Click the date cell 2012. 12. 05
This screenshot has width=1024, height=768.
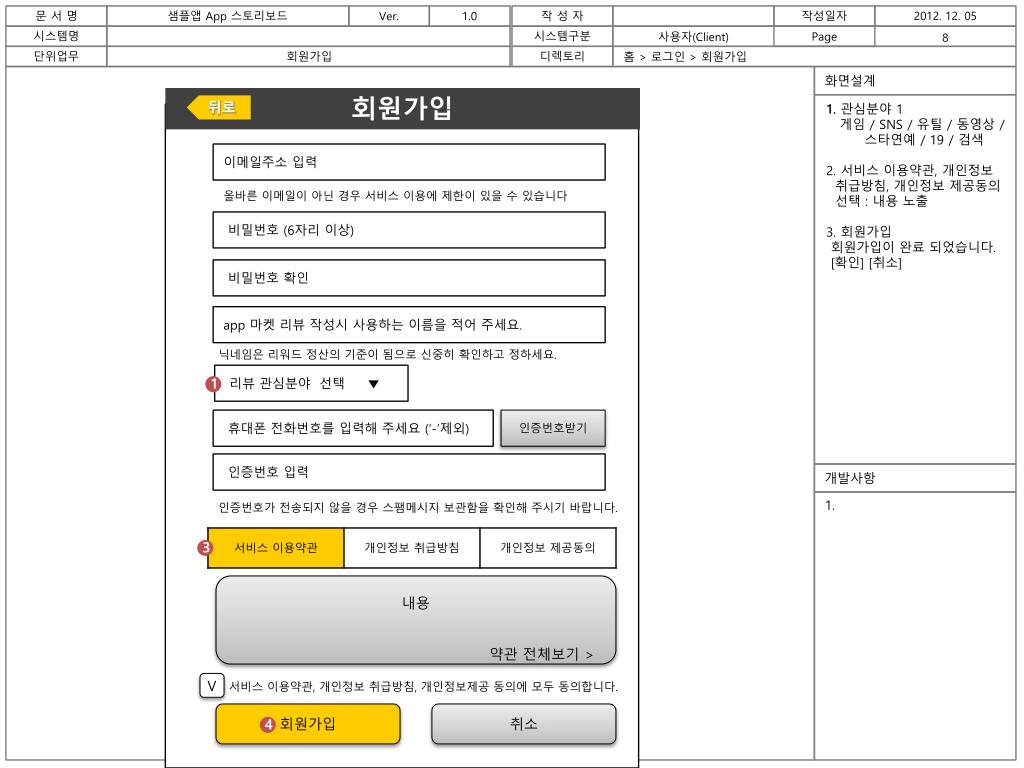coord(945,16)
